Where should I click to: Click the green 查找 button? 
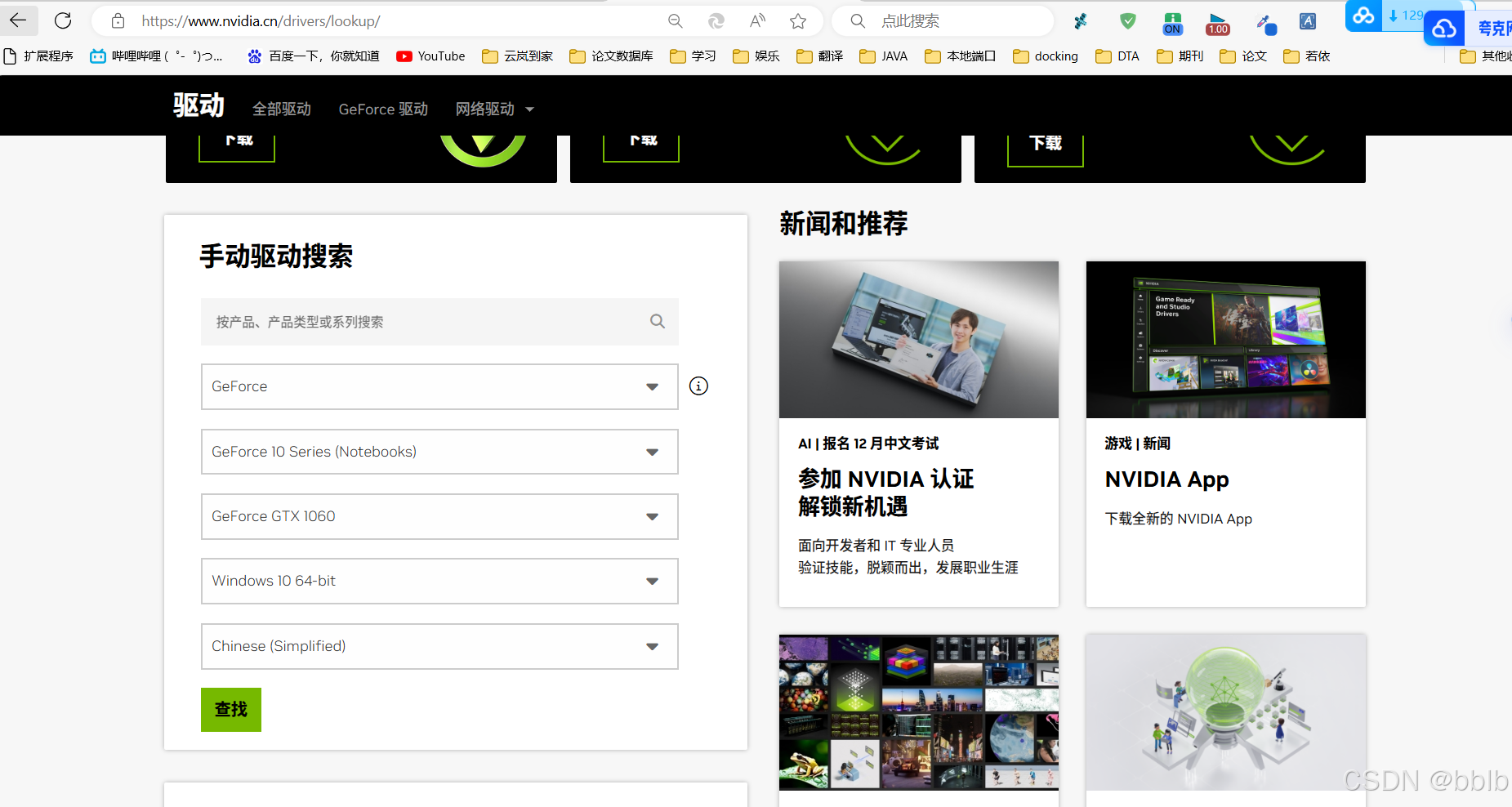coord(231,710)
